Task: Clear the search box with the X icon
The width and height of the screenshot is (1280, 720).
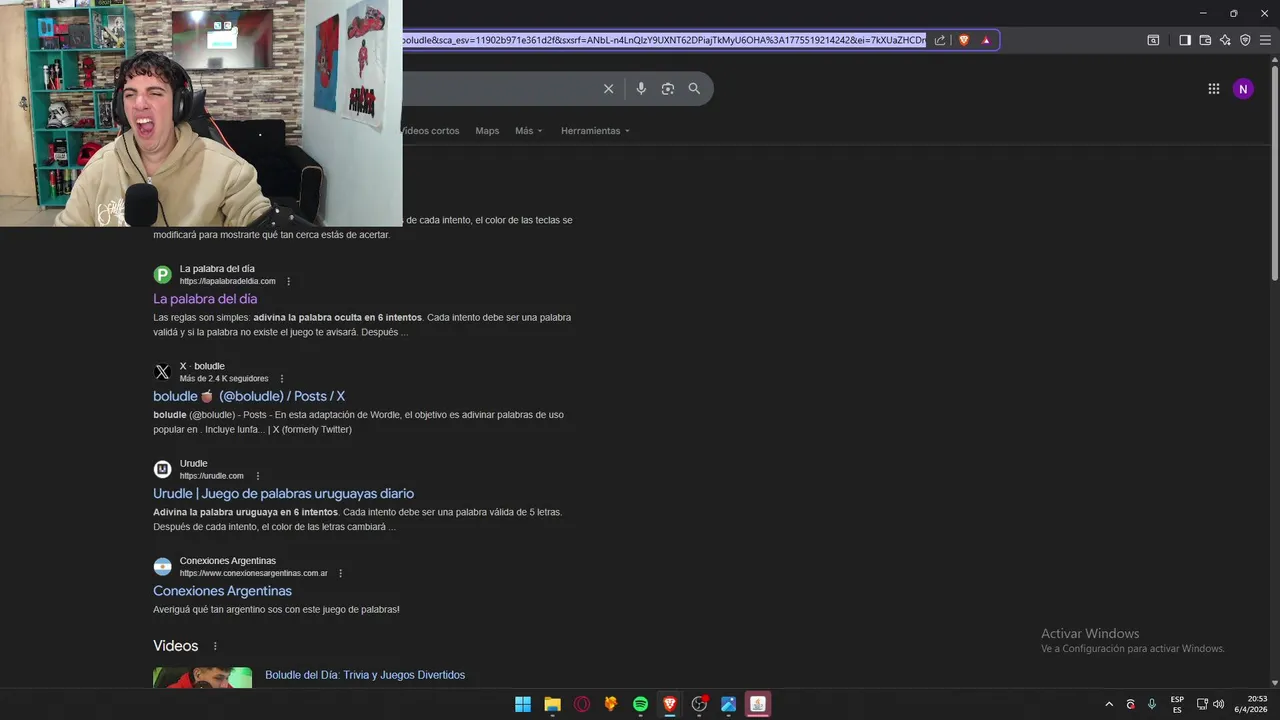Action: [608, 89]
